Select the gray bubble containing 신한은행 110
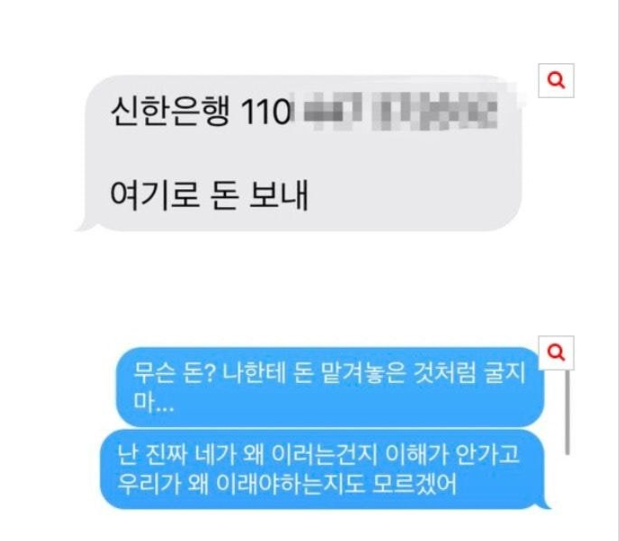The image size is (619, 541). point(298,153)
